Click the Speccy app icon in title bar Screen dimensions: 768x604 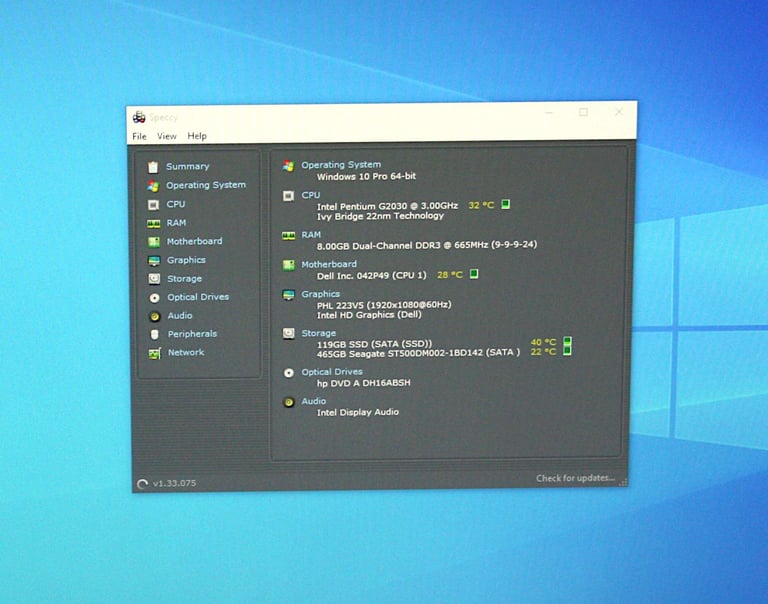pyautogui.click(x=139, y=117)
